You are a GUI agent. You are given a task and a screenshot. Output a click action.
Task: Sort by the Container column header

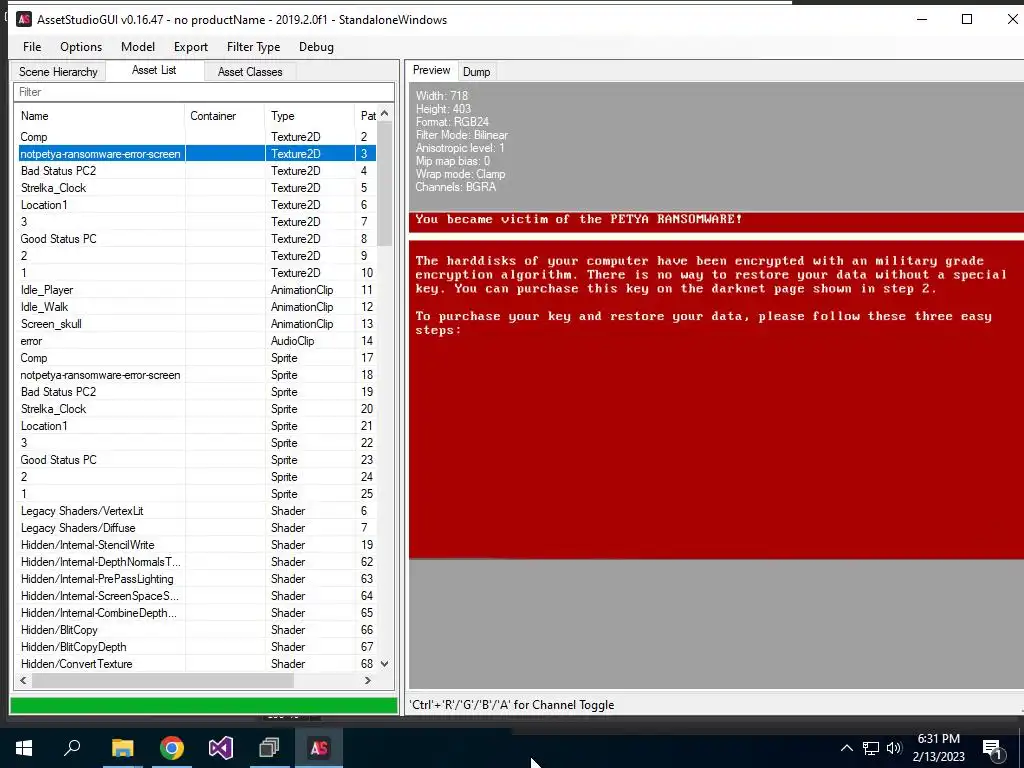pos(225,116)
